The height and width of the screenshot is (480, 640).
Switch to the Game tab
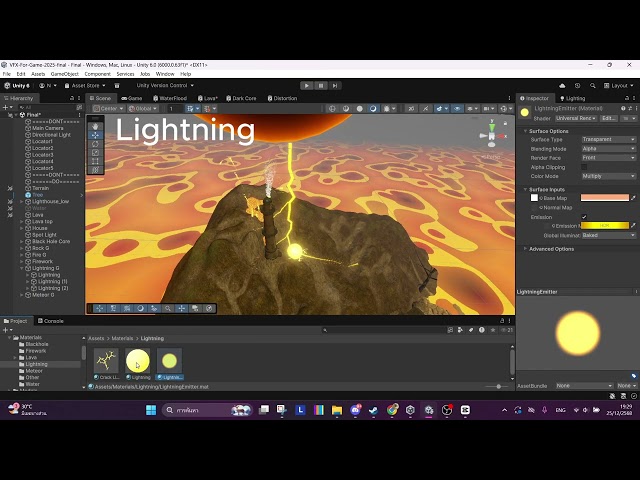[132, 98]
